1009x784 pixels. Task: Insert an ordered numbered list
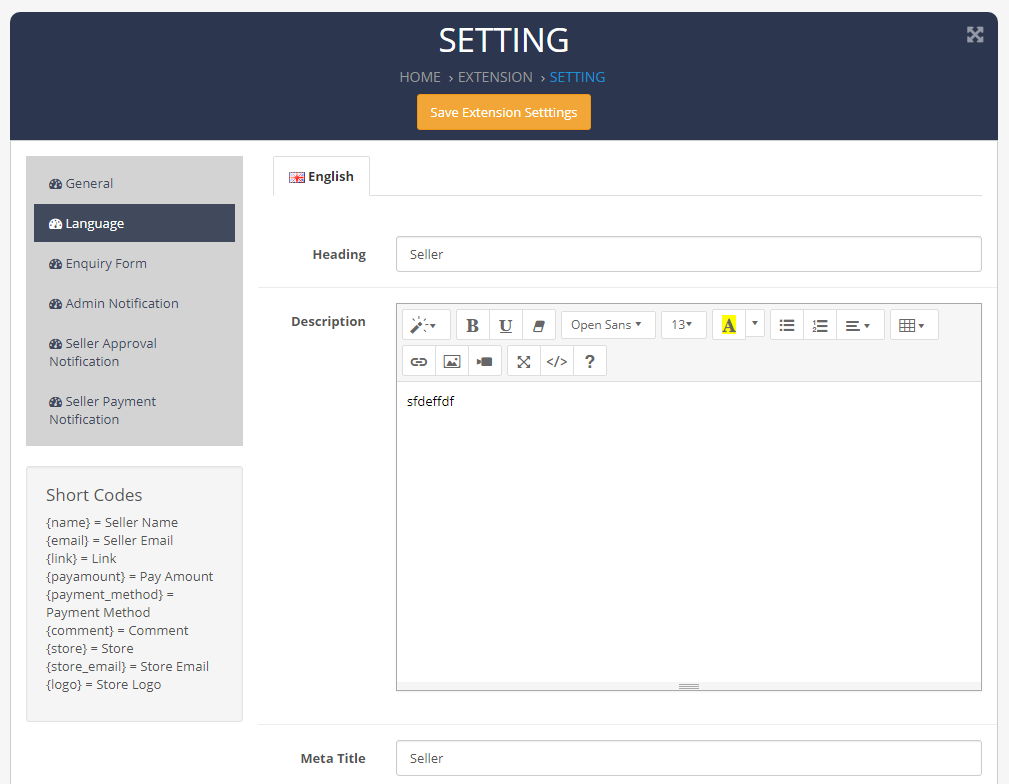(x=820, y=325)
